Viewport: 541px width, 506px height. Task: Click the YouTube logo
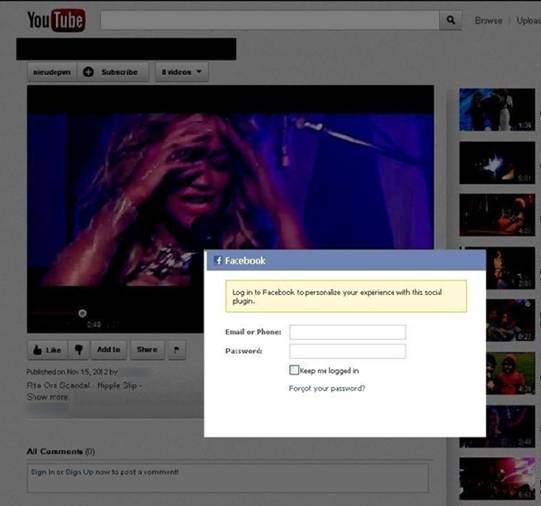pyautogui.click(x=56, y=20)
